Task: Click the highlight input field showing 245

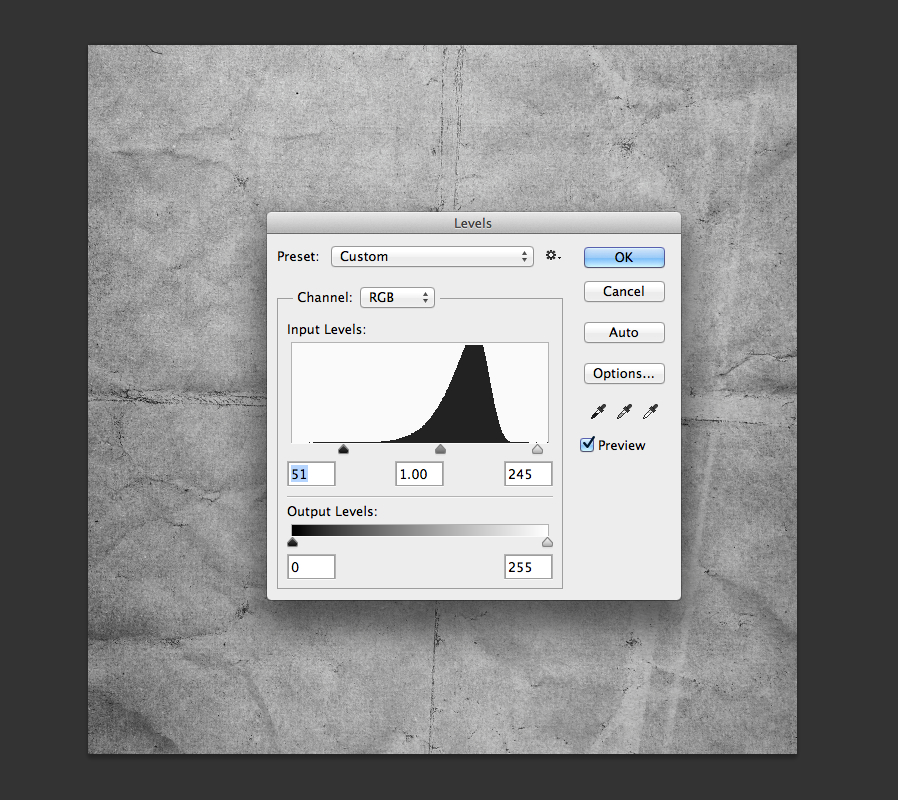Action: (527, 473)
